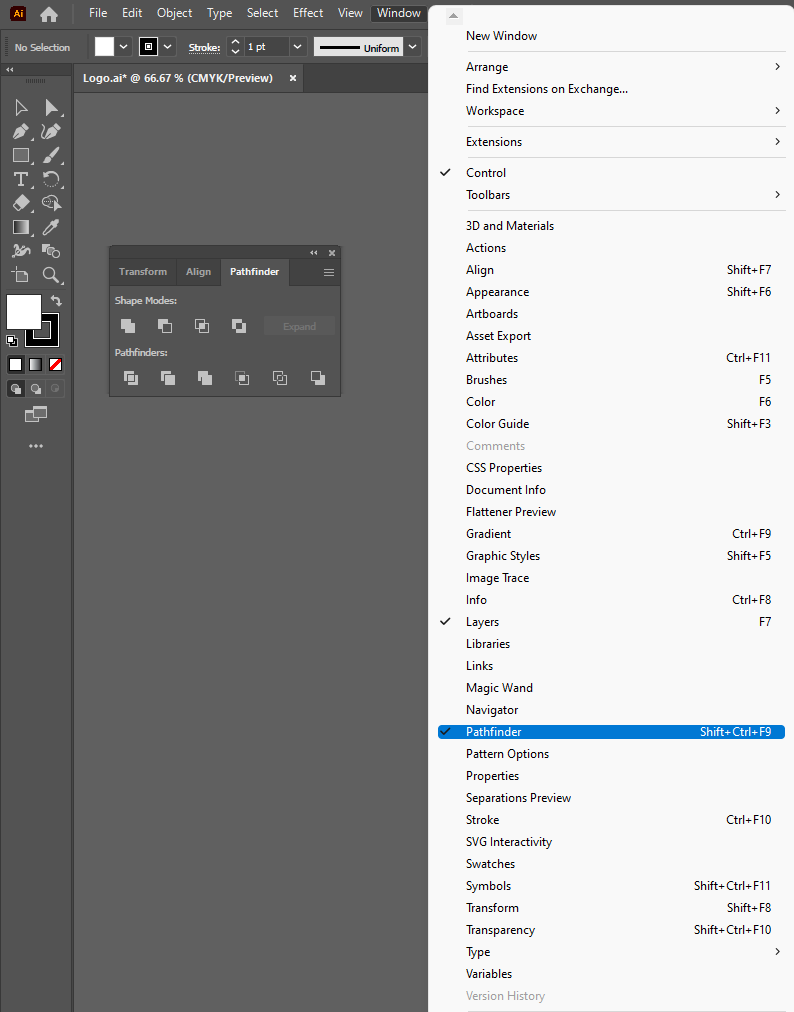Click Intersect shape mode

(202, 326)
